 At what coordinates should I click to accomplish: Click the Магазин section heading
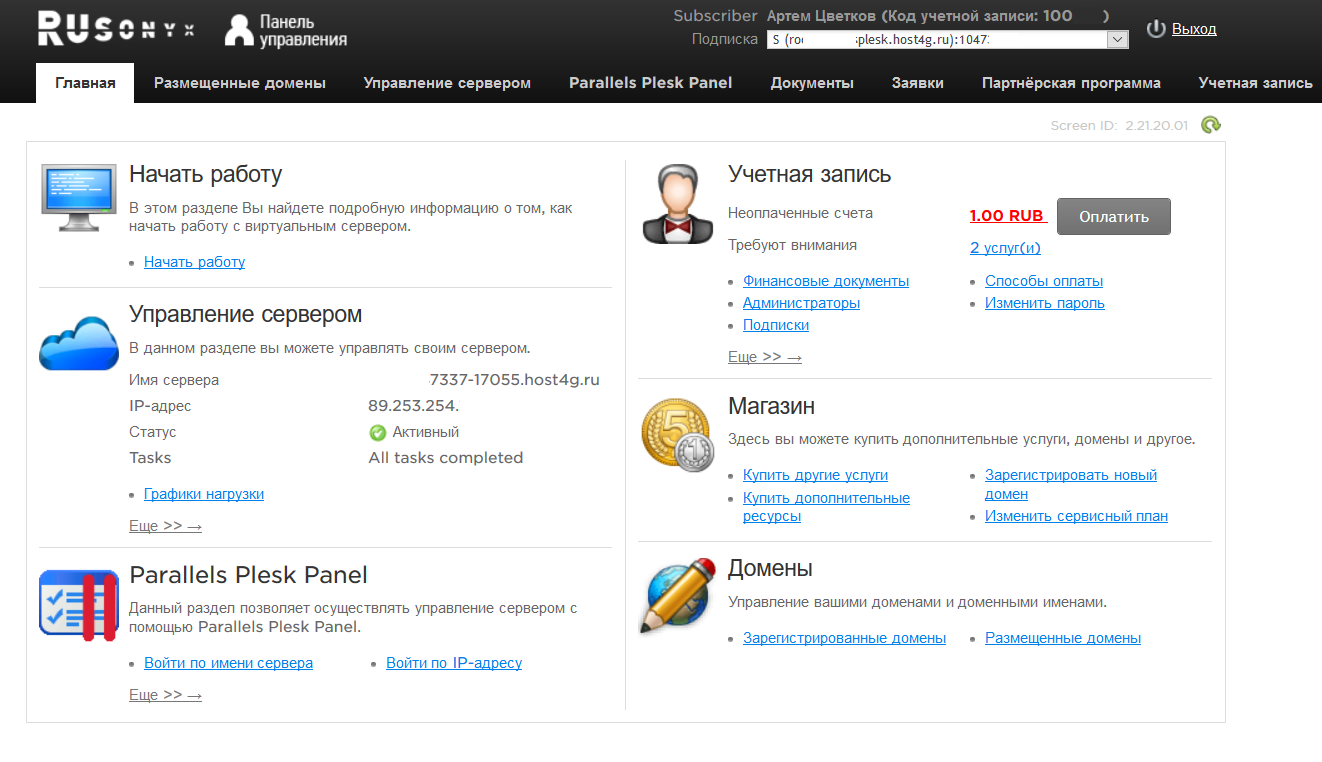click(x=771, y=406)
